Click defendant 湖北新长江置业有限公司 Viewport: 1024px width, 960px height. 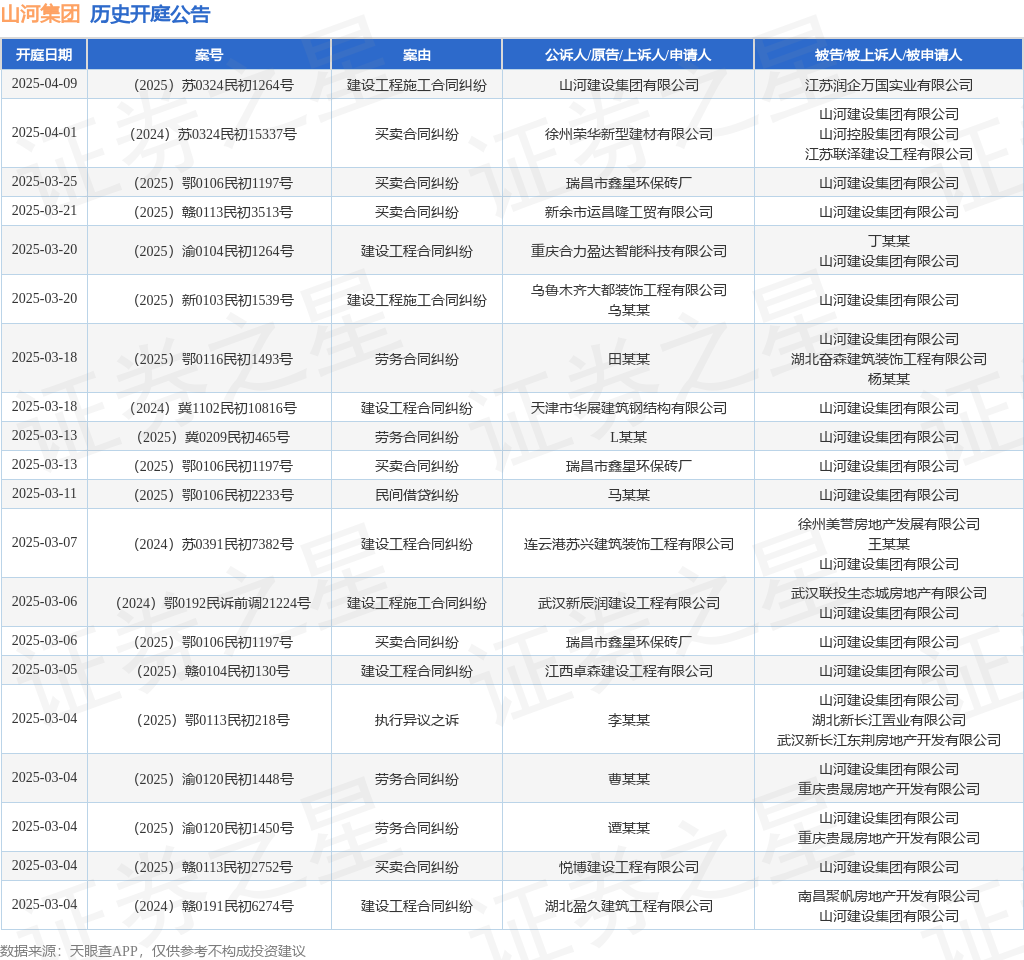pyautogui.click(x=889, y=720)
